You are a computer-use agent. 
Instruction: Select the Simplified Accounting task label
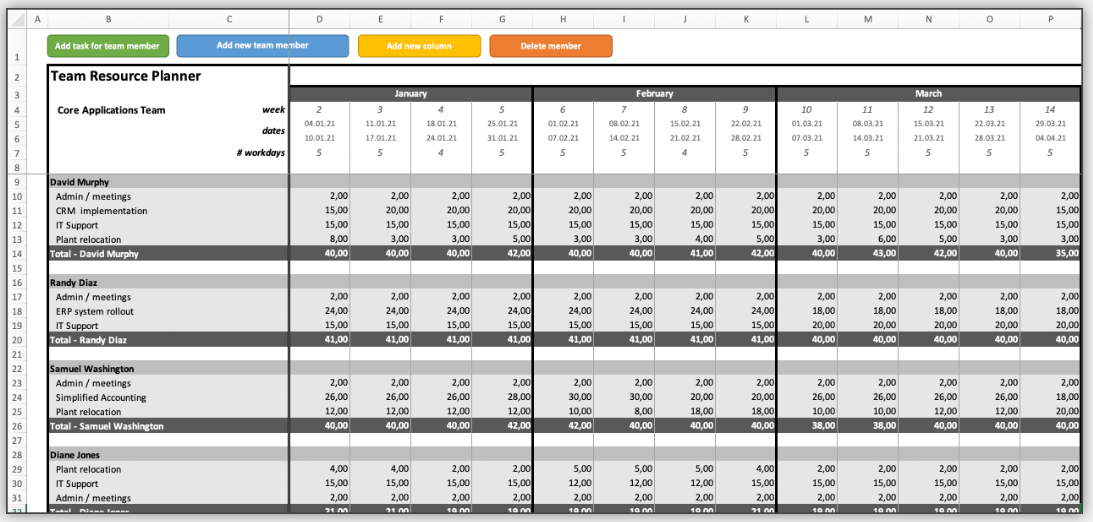click(x=101, y=397)
